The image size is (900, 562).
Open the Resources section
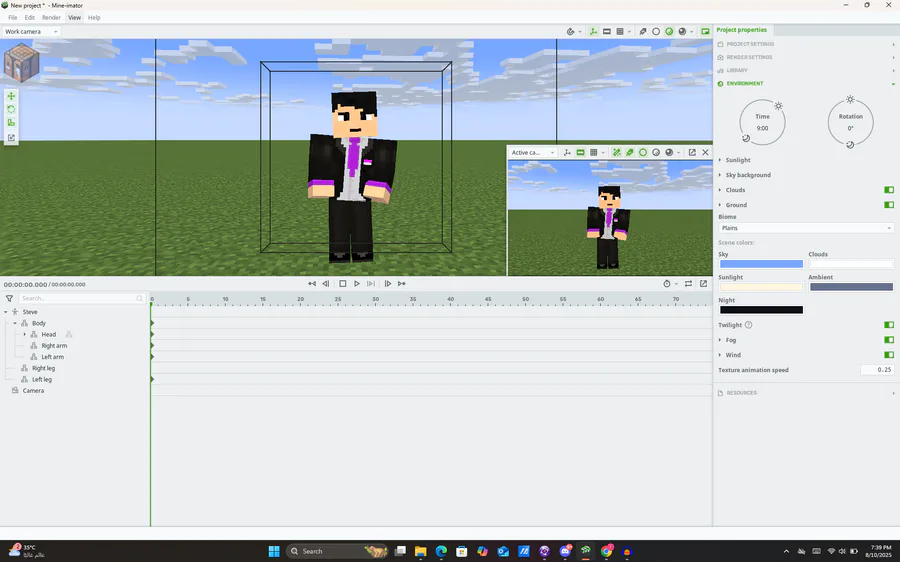tap(806, 393)
